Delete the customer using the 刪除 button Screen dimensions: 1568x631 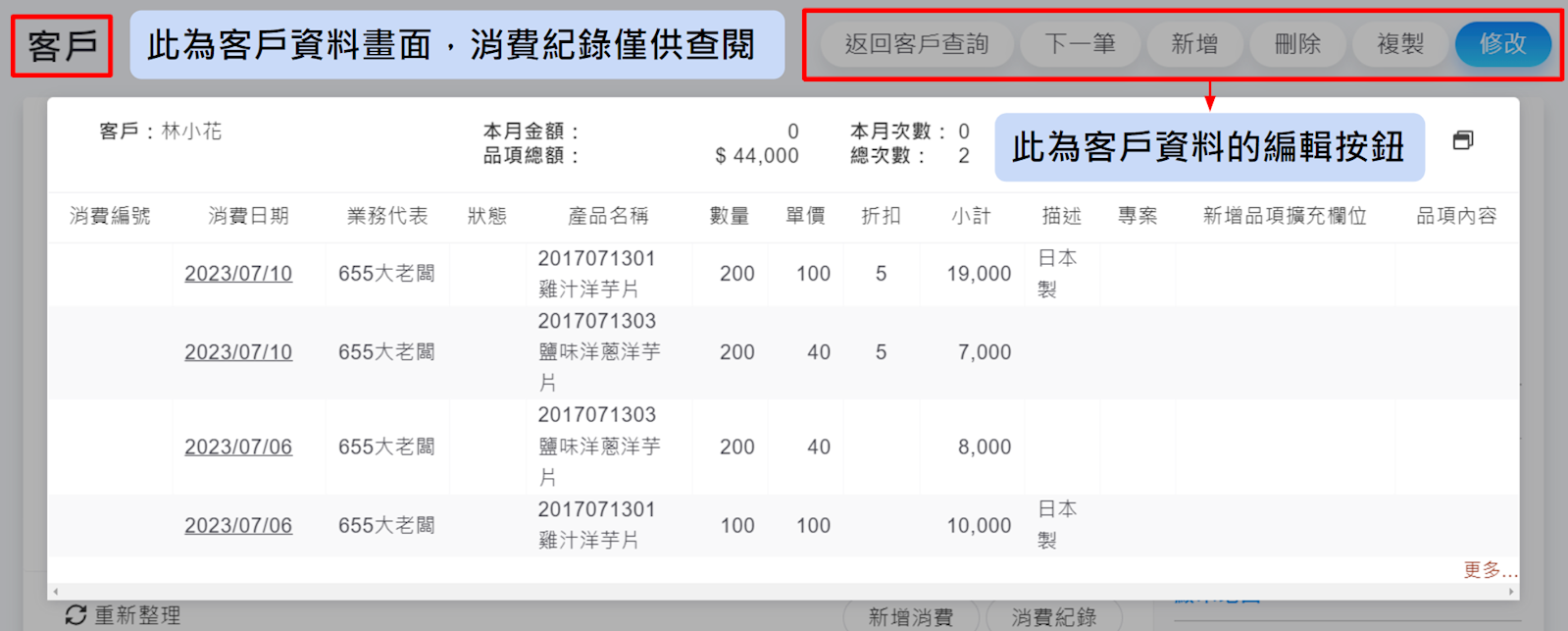(1297, 44)
